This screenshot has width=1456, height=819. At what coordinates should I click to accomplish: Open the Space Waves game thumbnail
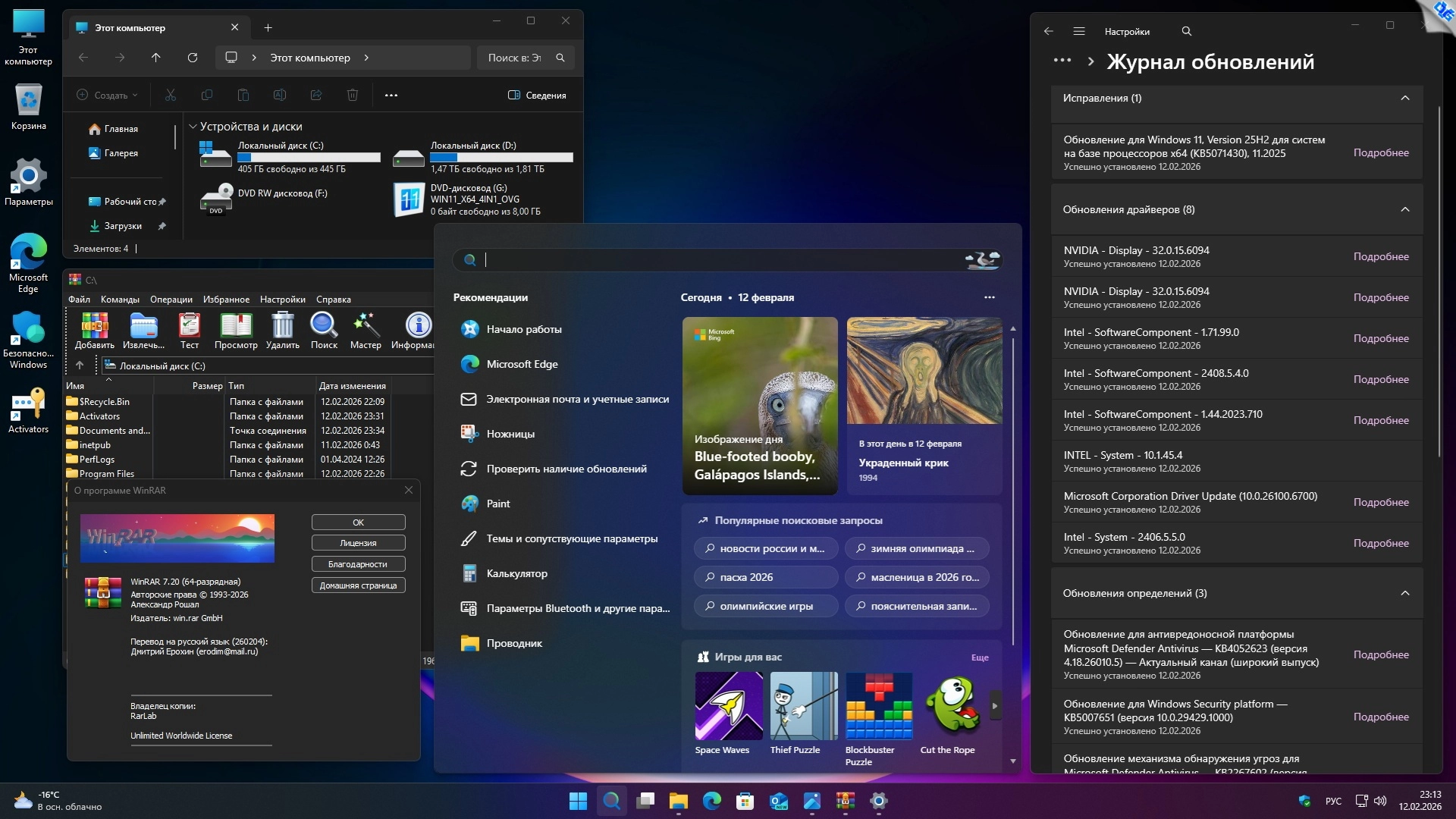tap(729, 706)
